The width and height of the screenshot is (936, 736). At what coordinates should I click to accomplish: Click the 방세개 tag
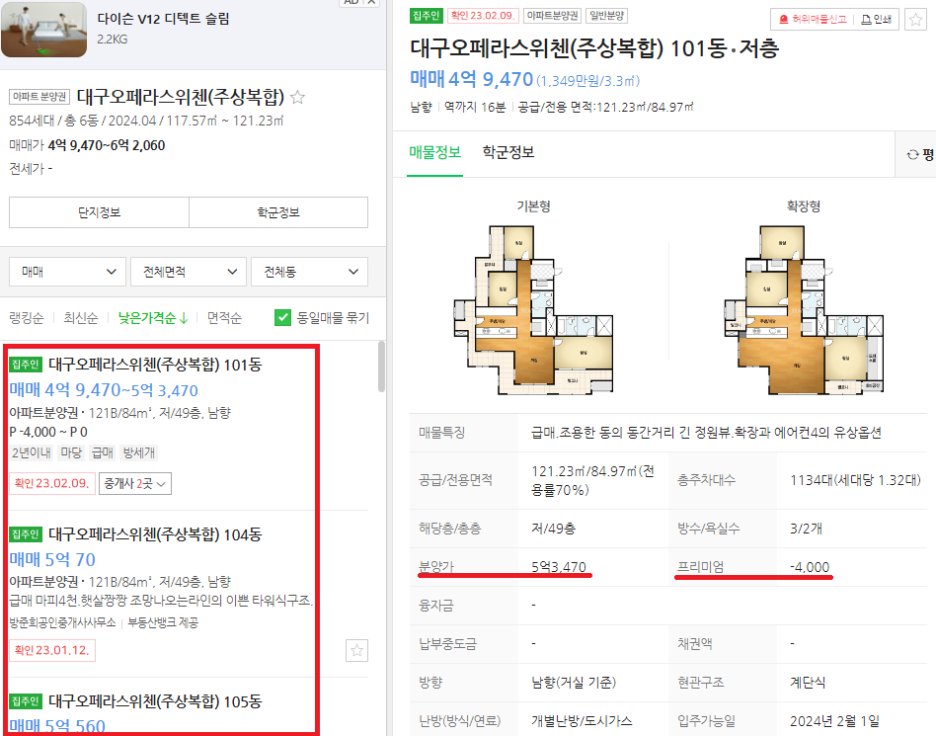(138, 453)
